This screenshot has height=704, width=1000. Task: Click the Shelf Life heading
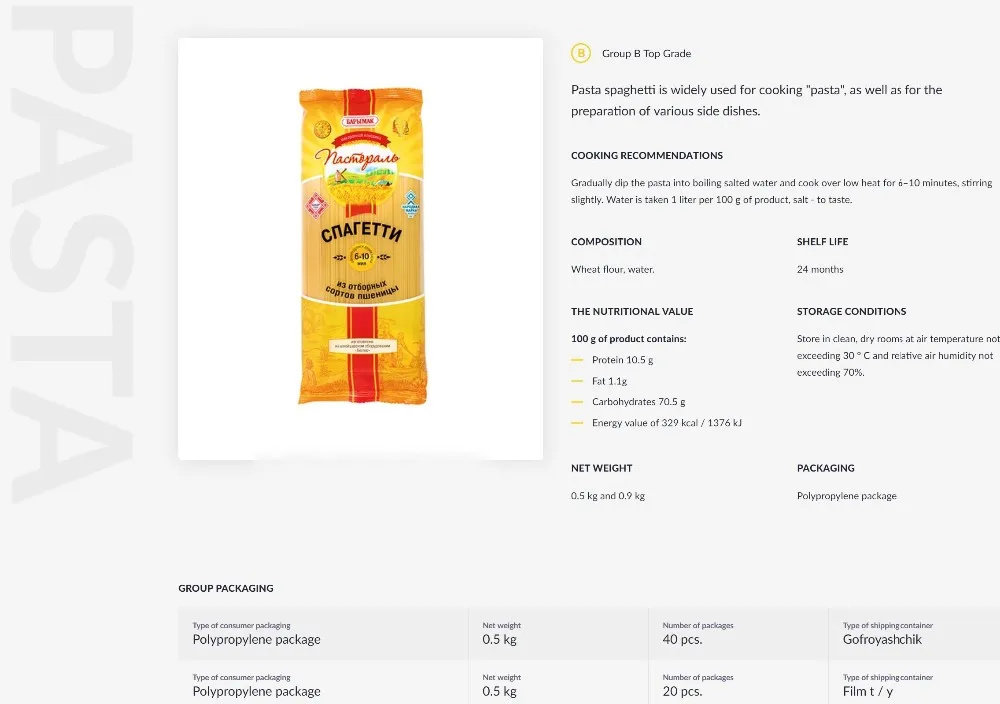point(822,242)
